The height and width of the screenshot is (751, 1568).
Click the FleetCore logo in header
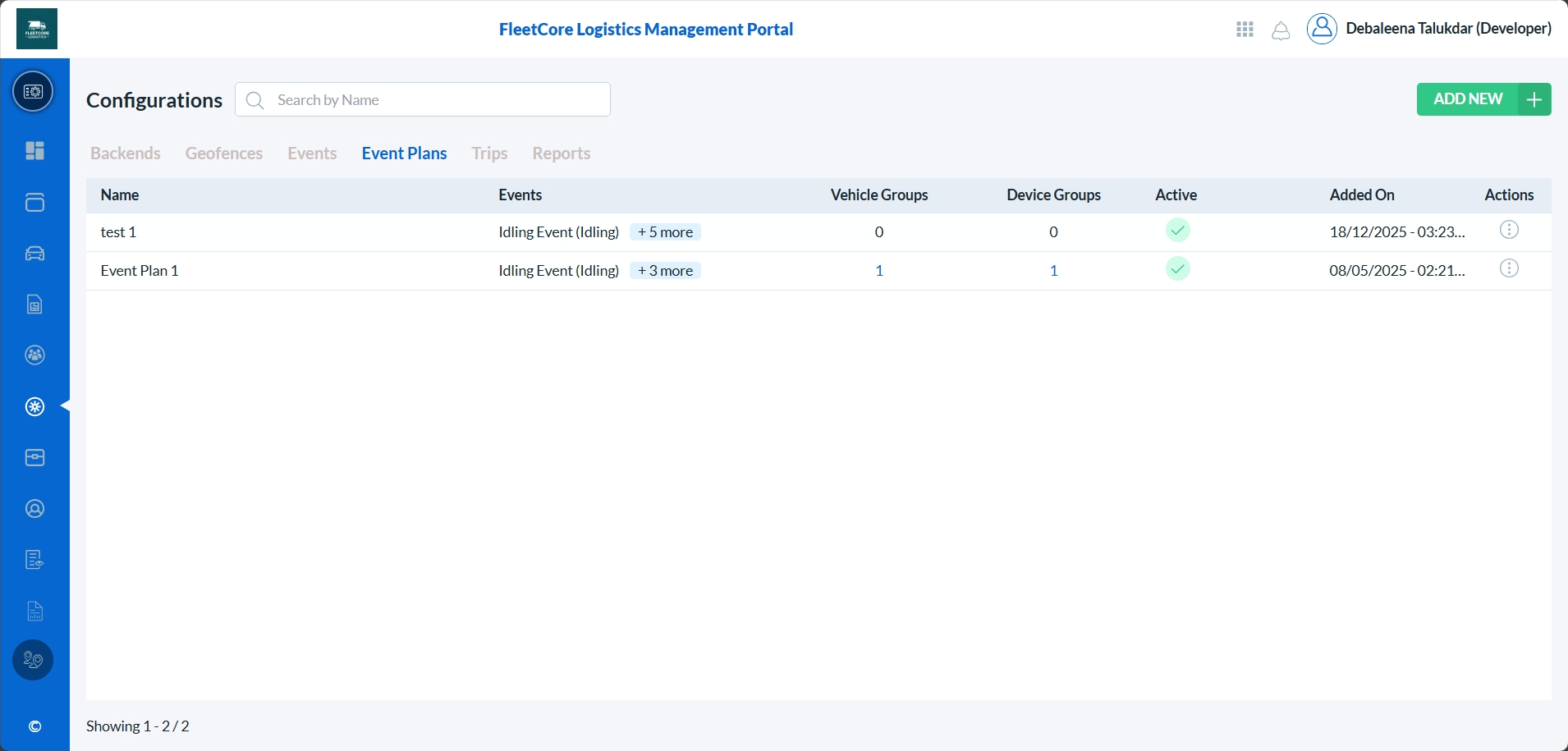pos(37,29)
